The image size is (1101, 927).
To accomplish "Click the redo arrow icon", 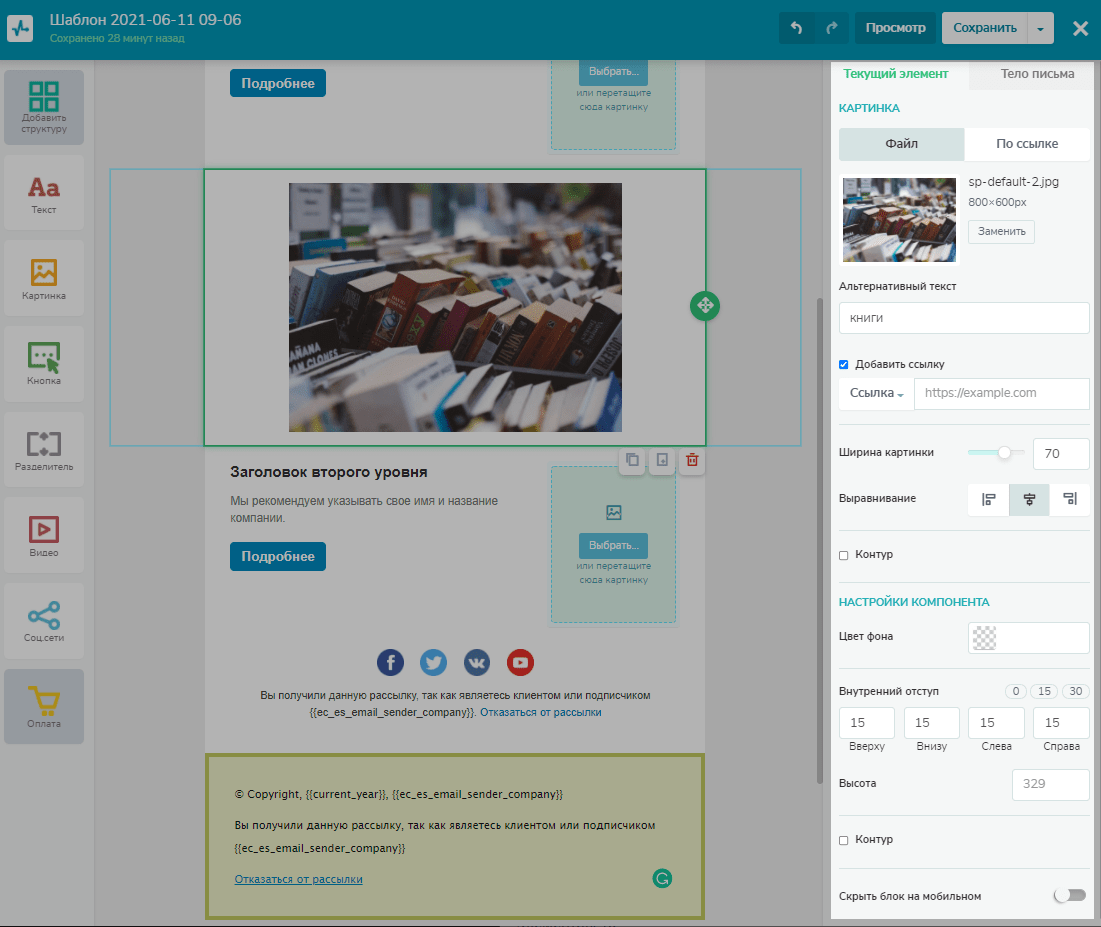I will (831, 28).
